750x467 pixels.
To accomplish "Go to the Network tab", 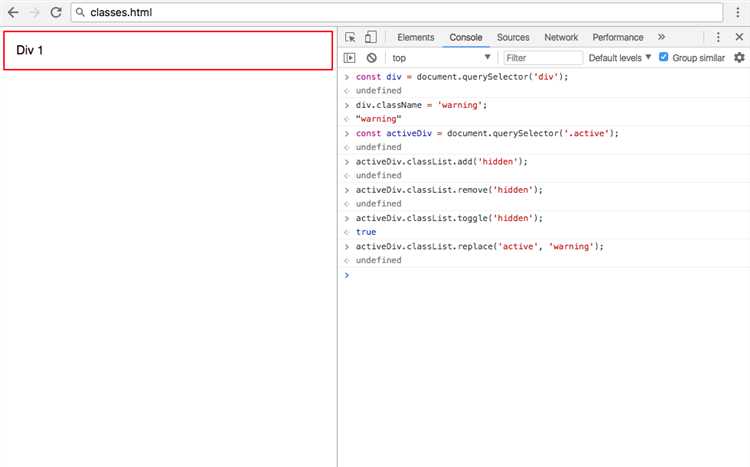I will (x=561, y=37).
